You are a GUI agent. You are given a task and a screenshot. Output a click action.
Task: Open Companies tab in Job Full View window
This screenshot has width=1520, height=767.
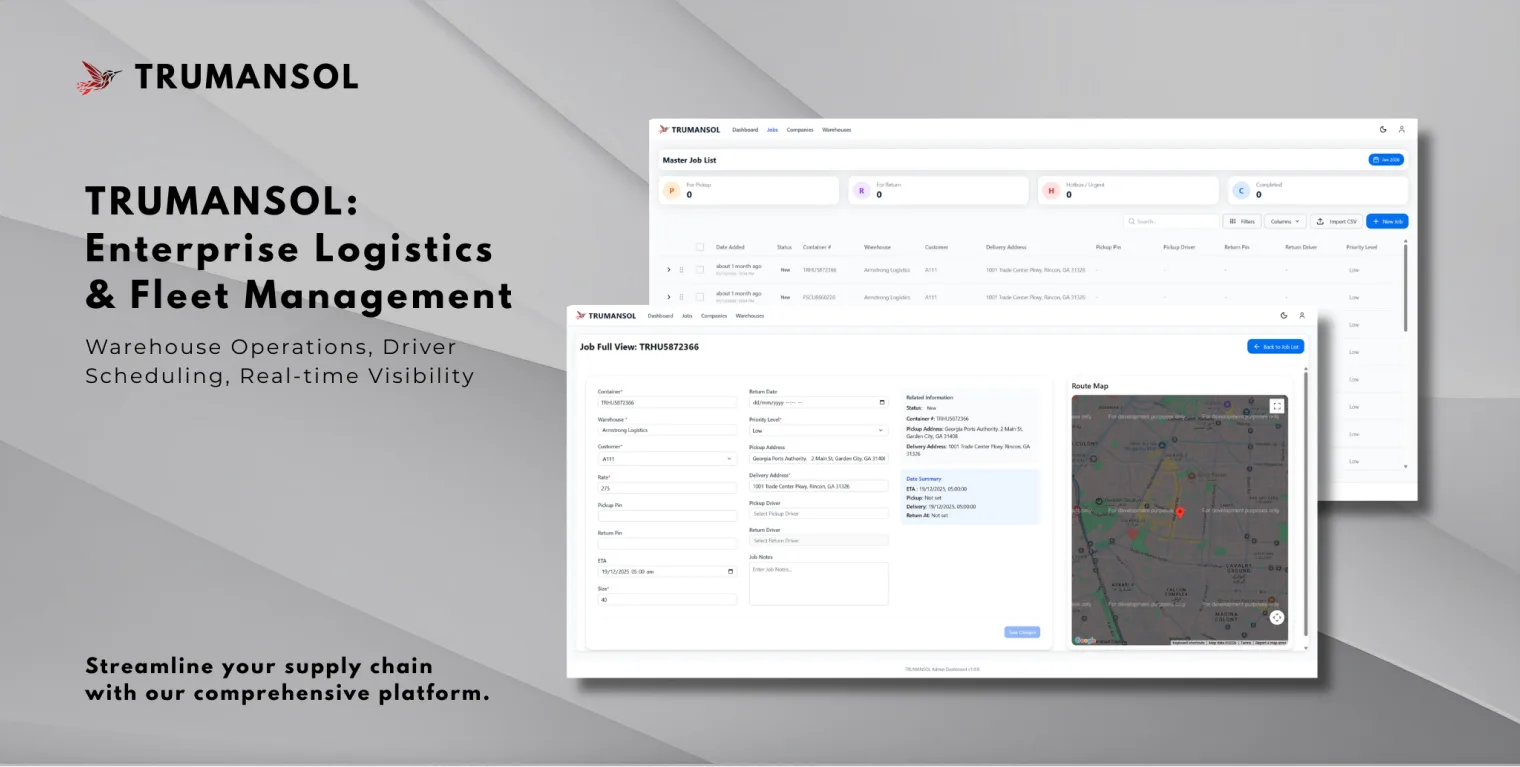pos(714,316)
